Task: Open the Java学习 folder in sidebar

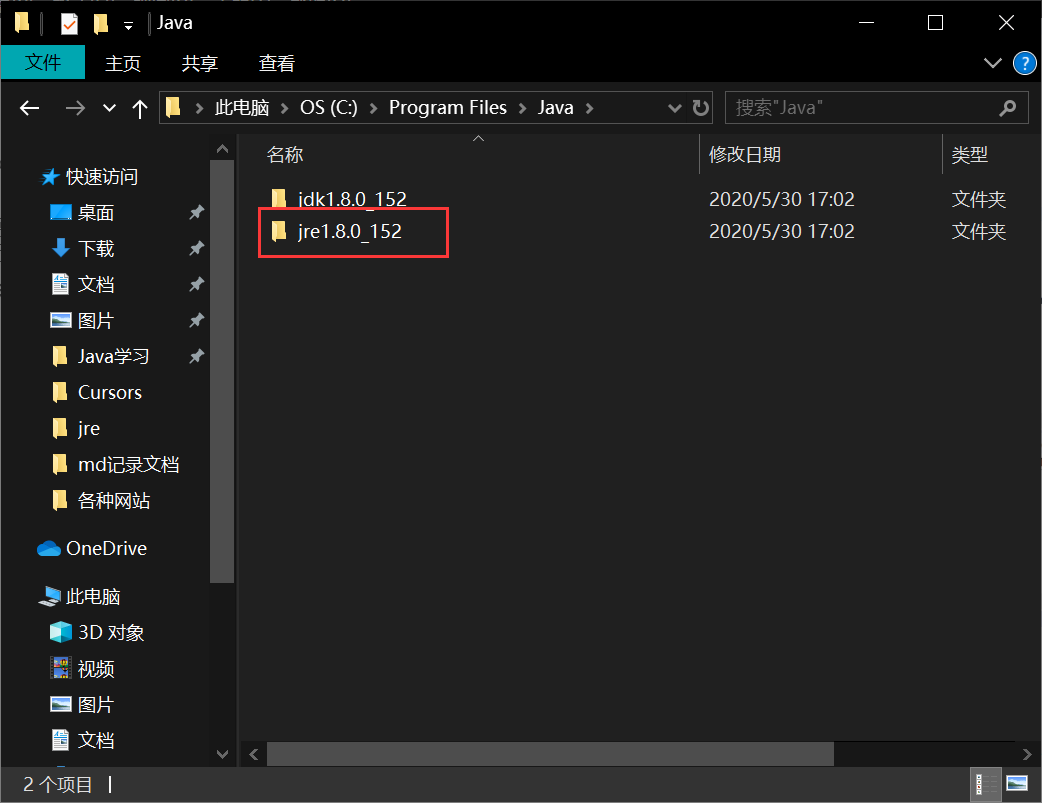Action: tap(114, 356)
